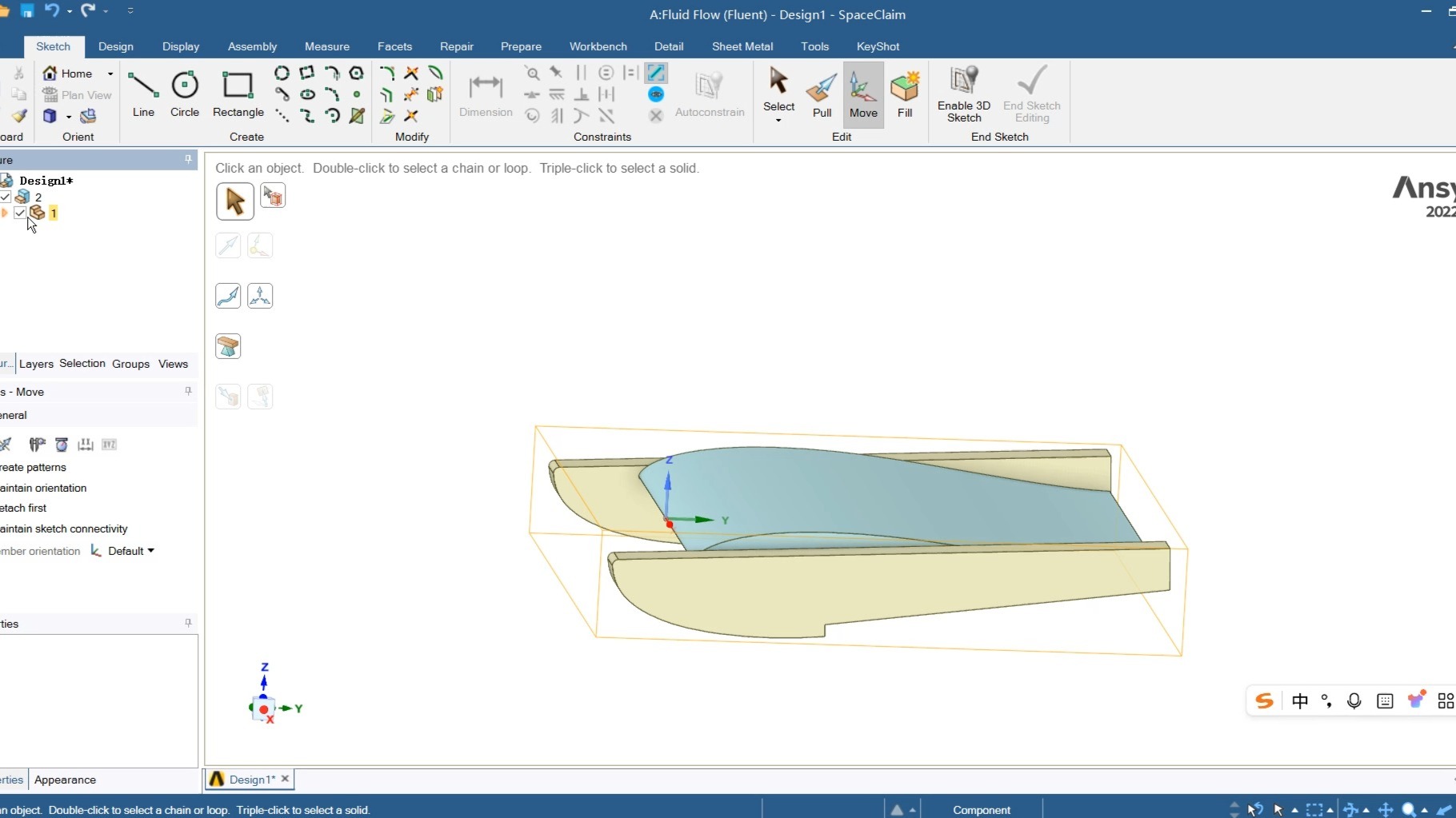This screenshot has height=818, width=1456.
Task: Go to the Measure ribbon tab
Action: click(x=327, y=46)
